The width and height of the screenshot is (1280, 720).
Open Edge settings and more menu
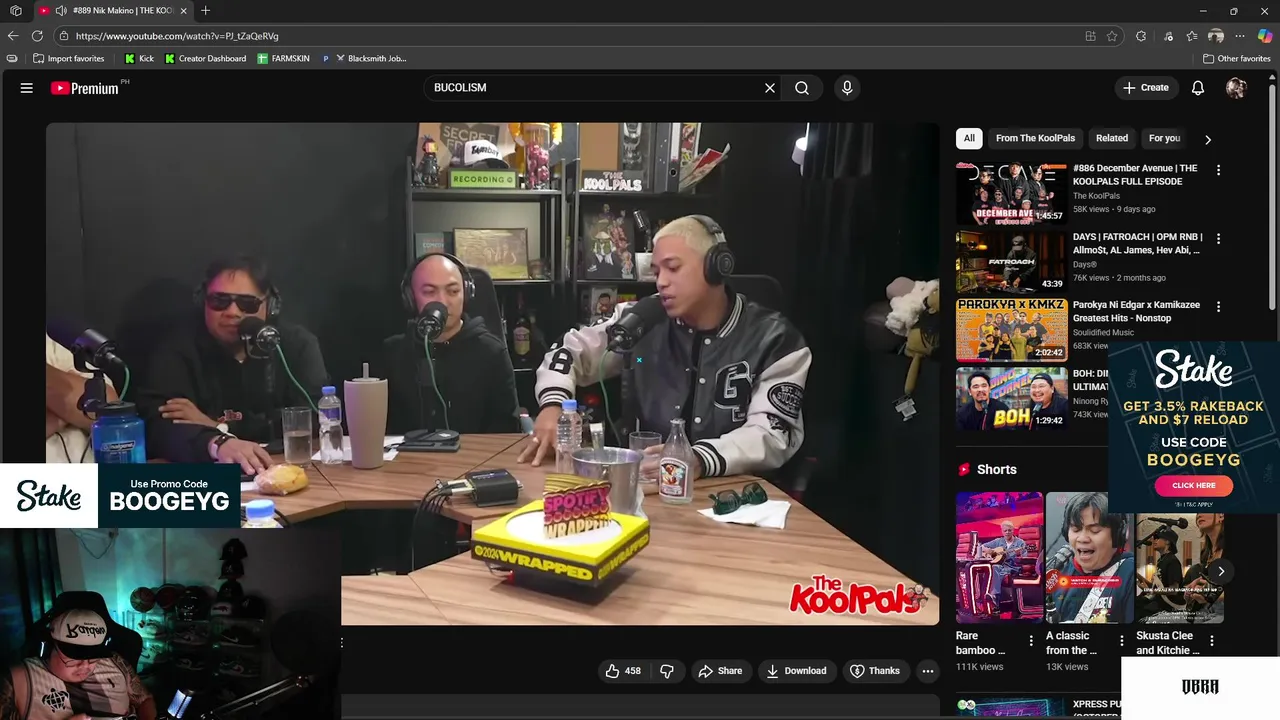click(1240, 36)
